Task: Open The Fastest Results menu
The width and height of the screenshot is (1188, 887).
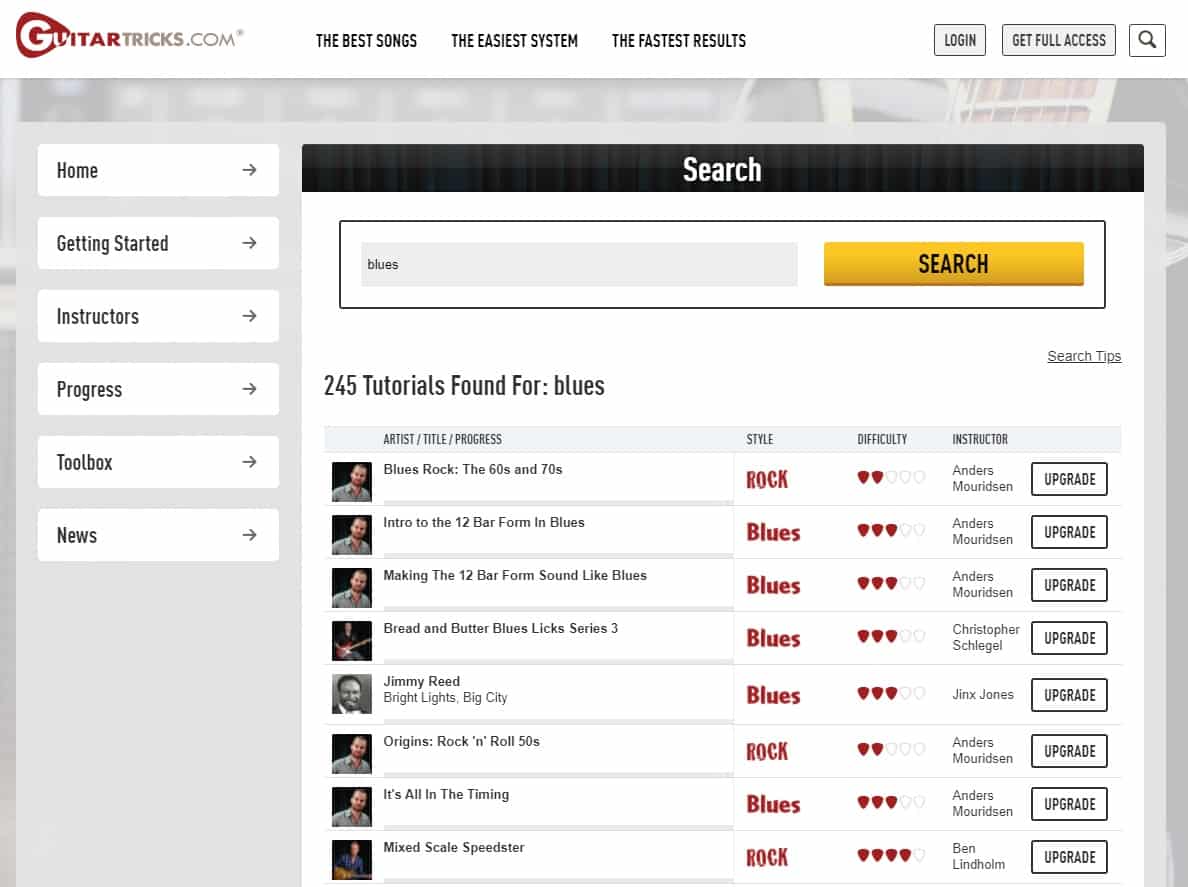Action: pyautogui.click(x=679, y=41)
